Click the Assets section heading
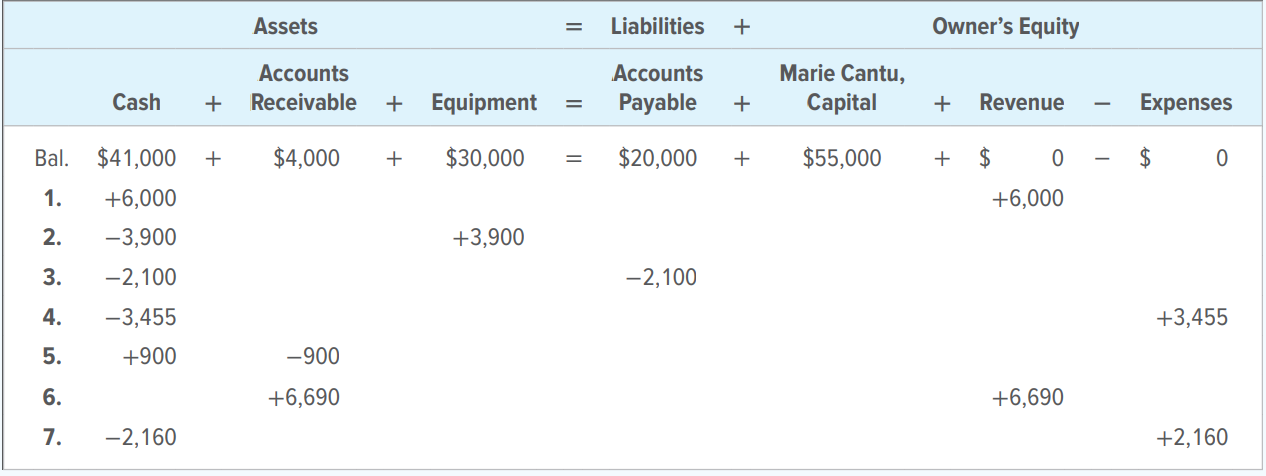 (x=285, y=27)
